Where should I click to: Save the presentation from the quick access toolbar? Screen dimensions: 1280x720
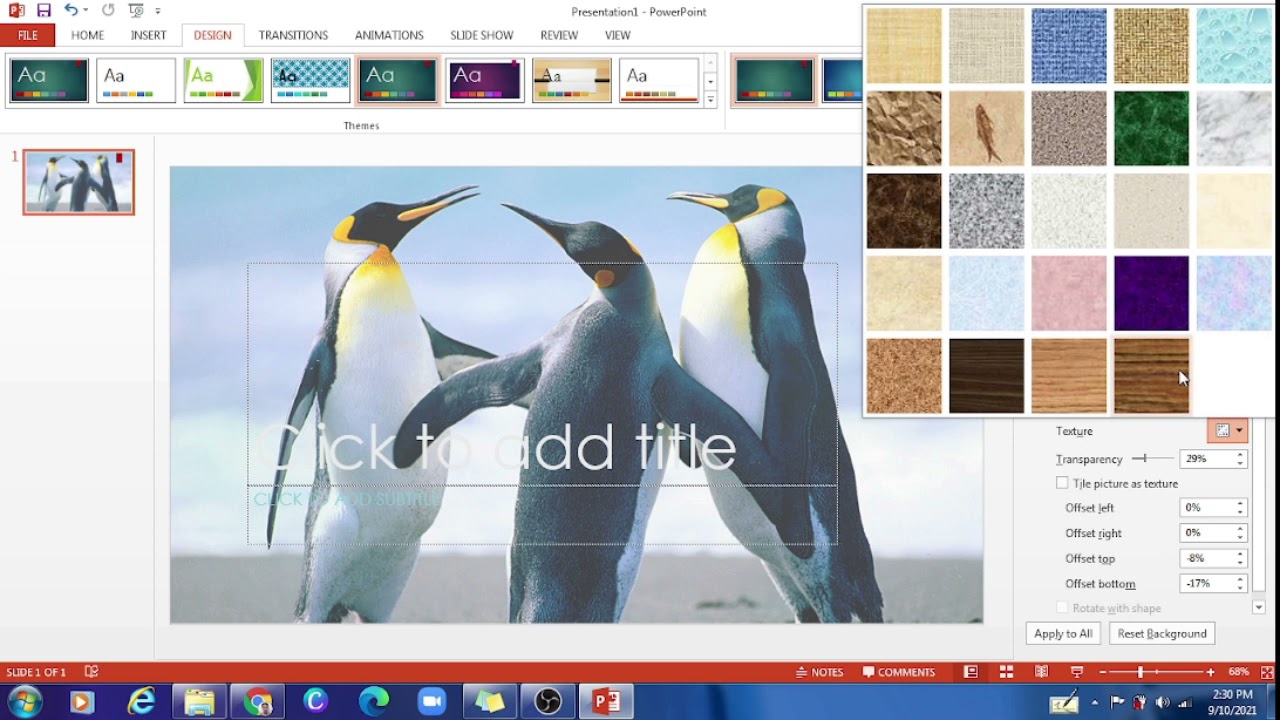coord(43,11)
